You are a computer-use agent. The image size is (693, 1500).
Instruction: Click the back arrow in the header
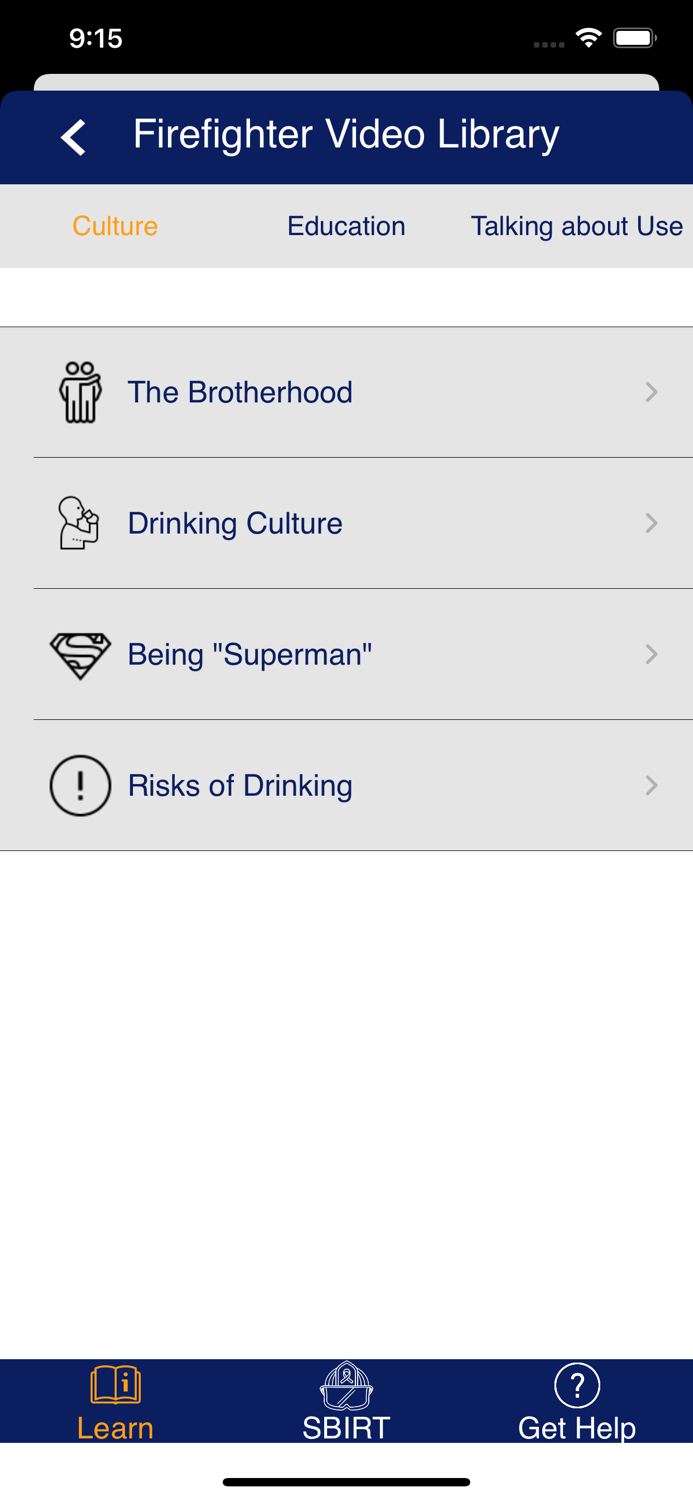tap(72, 135)
